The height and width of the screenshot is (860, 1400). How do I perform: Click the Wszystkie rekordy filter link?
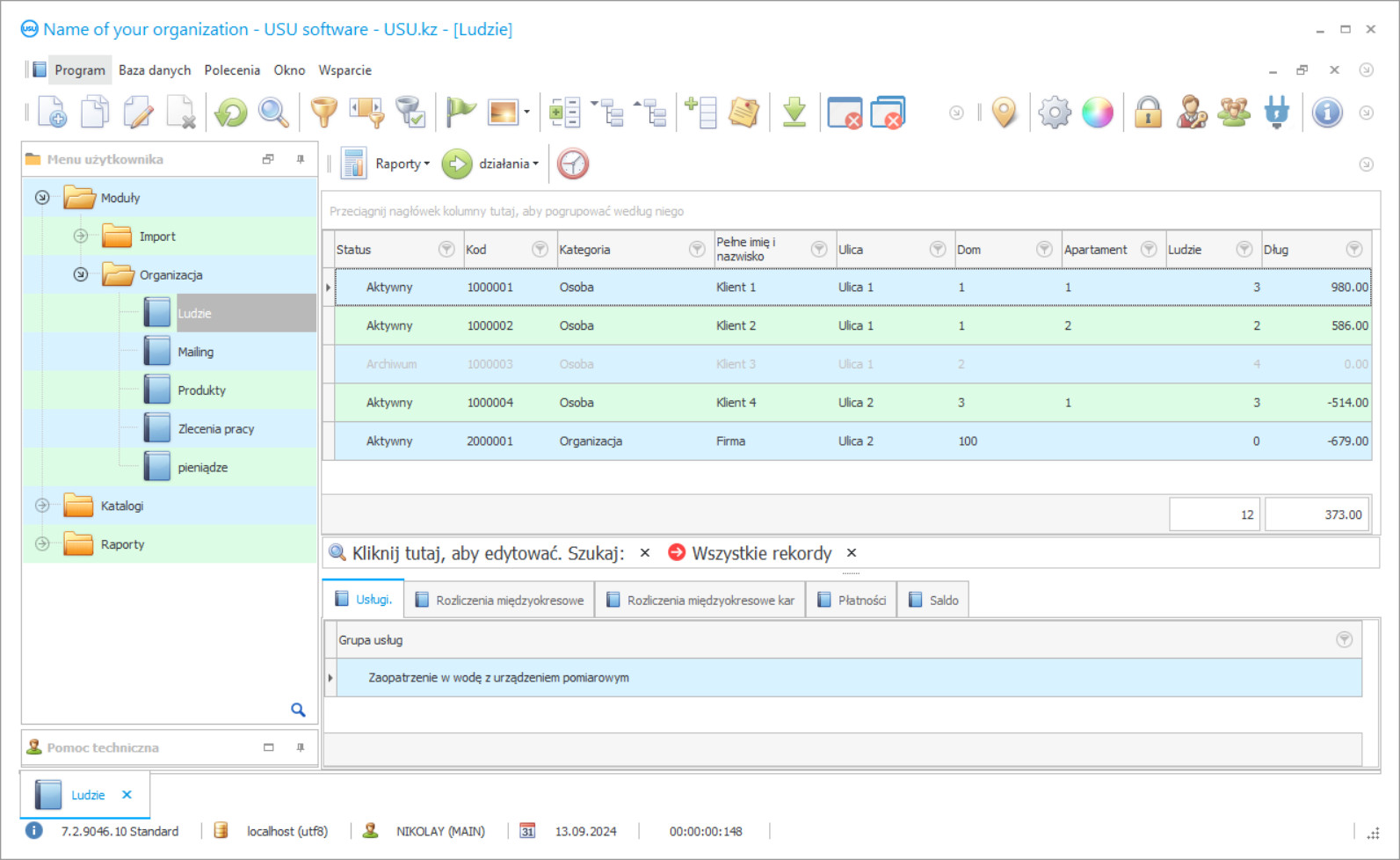tap(761, 553)
